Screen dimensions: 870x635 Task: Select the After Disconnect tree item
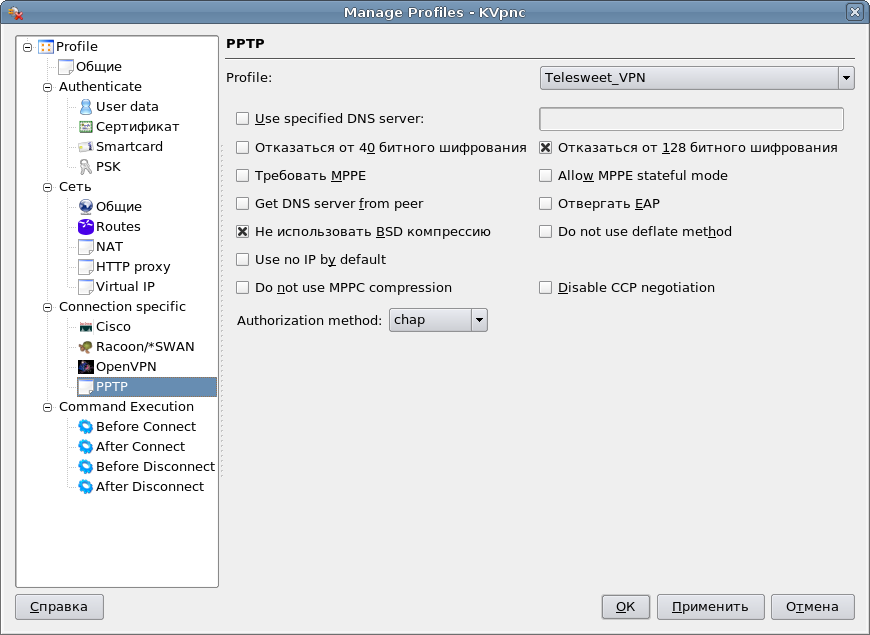(149, 487)
